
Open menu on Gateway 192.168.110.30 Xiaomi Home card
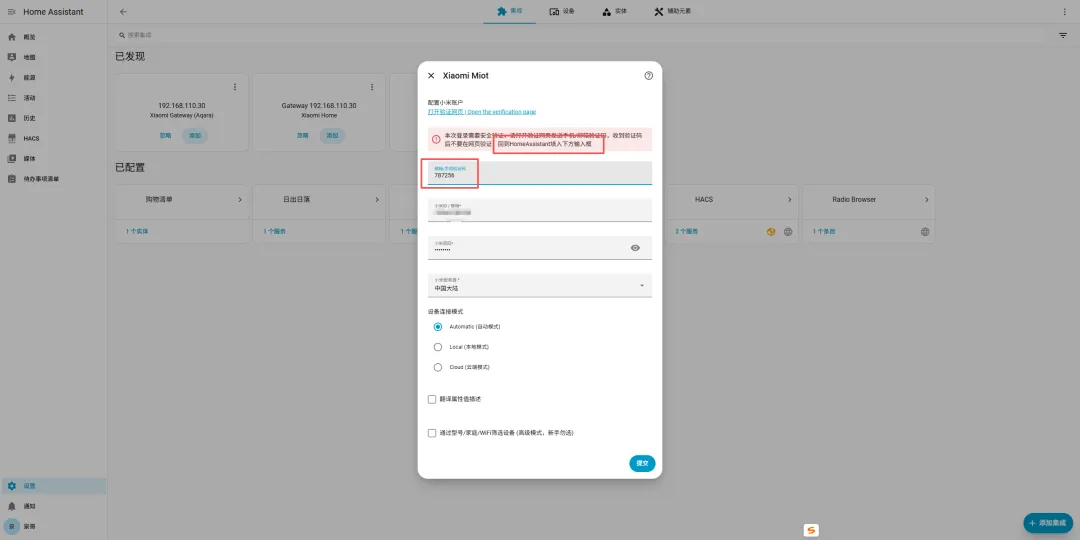click(x=372, y=87)
